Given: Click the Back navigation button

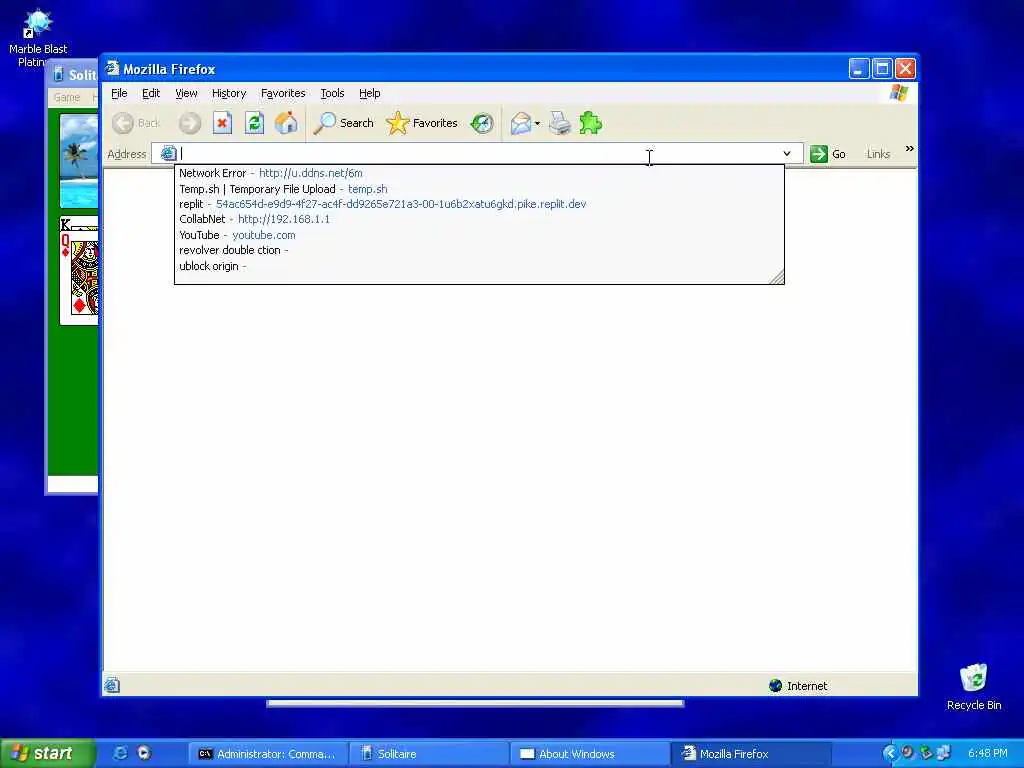Looking at the screenshot, I should click(x=136, y=123).
